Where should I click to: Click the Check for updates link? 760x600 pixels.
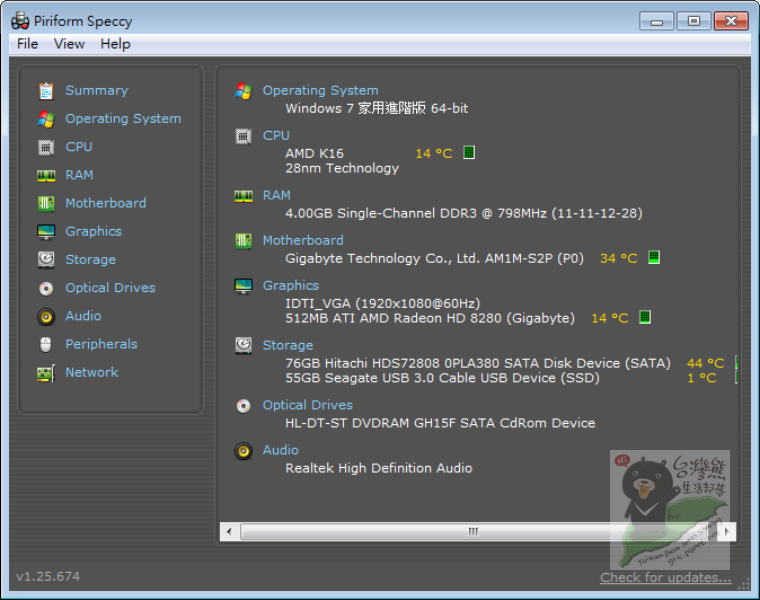tap(665, 578)
